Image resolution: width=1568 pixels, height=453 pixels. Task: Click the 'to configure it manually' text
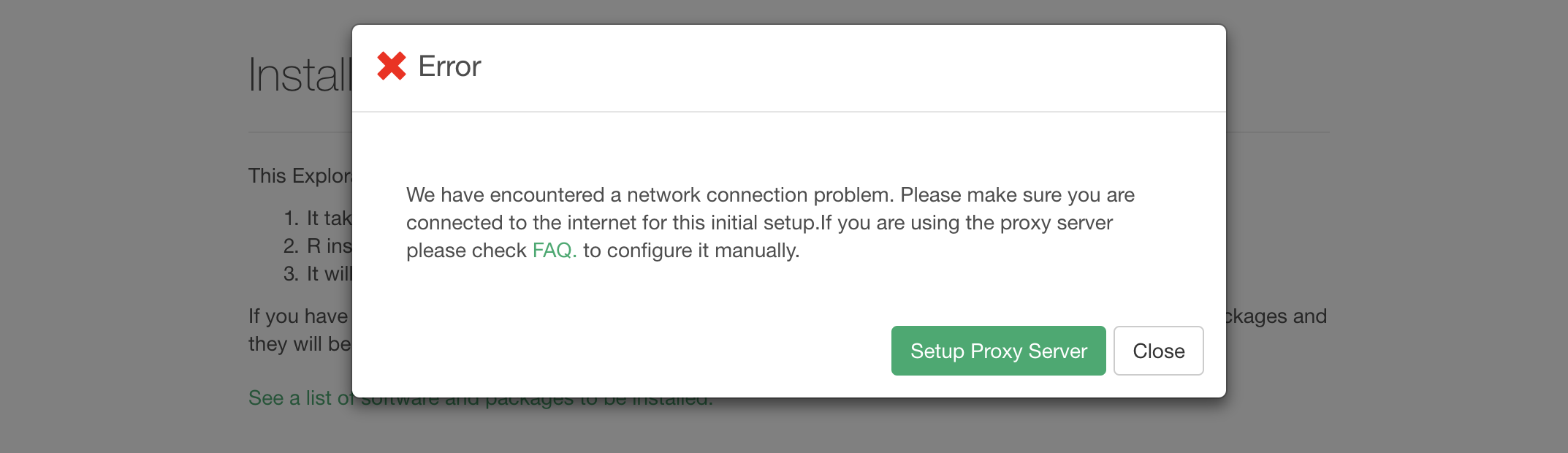click(x=691, y=251)
